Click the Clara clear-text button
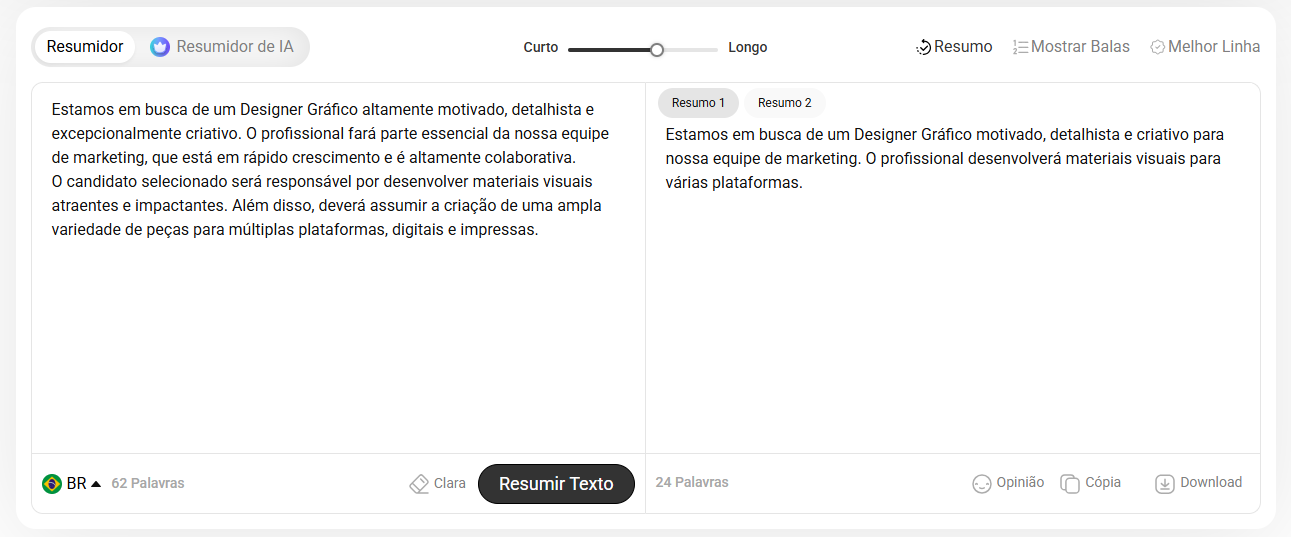 tap(449, 484)
